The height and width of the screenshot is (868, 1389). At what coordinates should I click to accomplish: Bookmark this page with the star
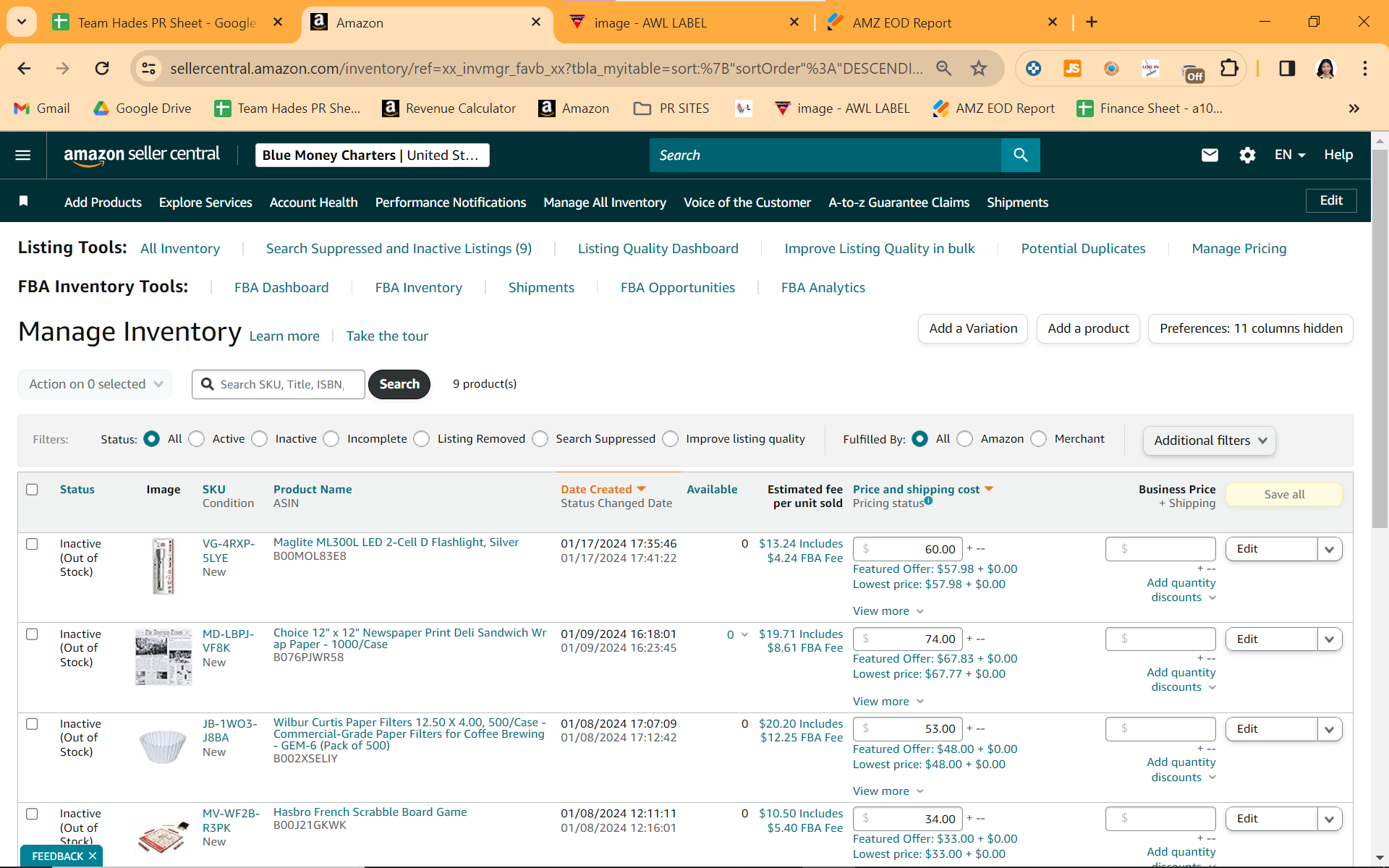(979, 69)
